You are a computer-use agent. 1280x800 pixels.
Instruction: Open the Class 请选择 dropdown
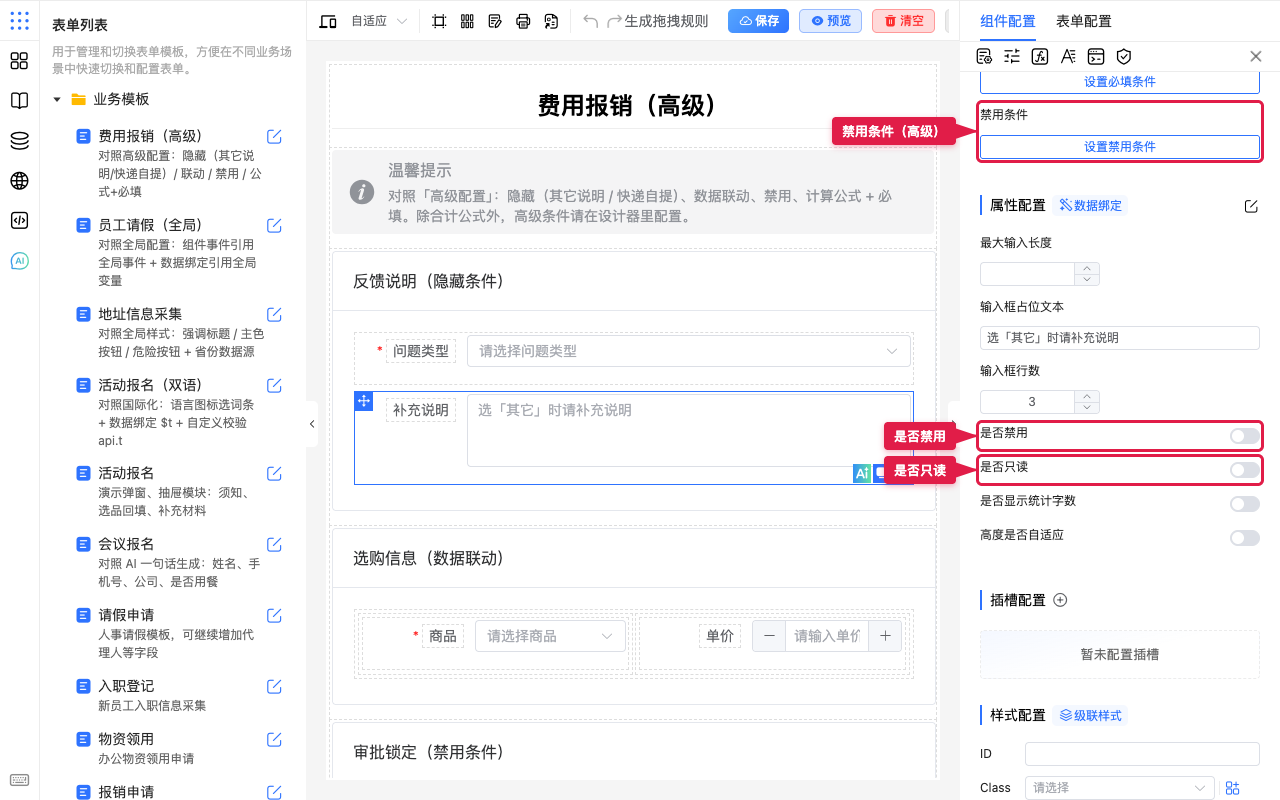(1120, 788)
